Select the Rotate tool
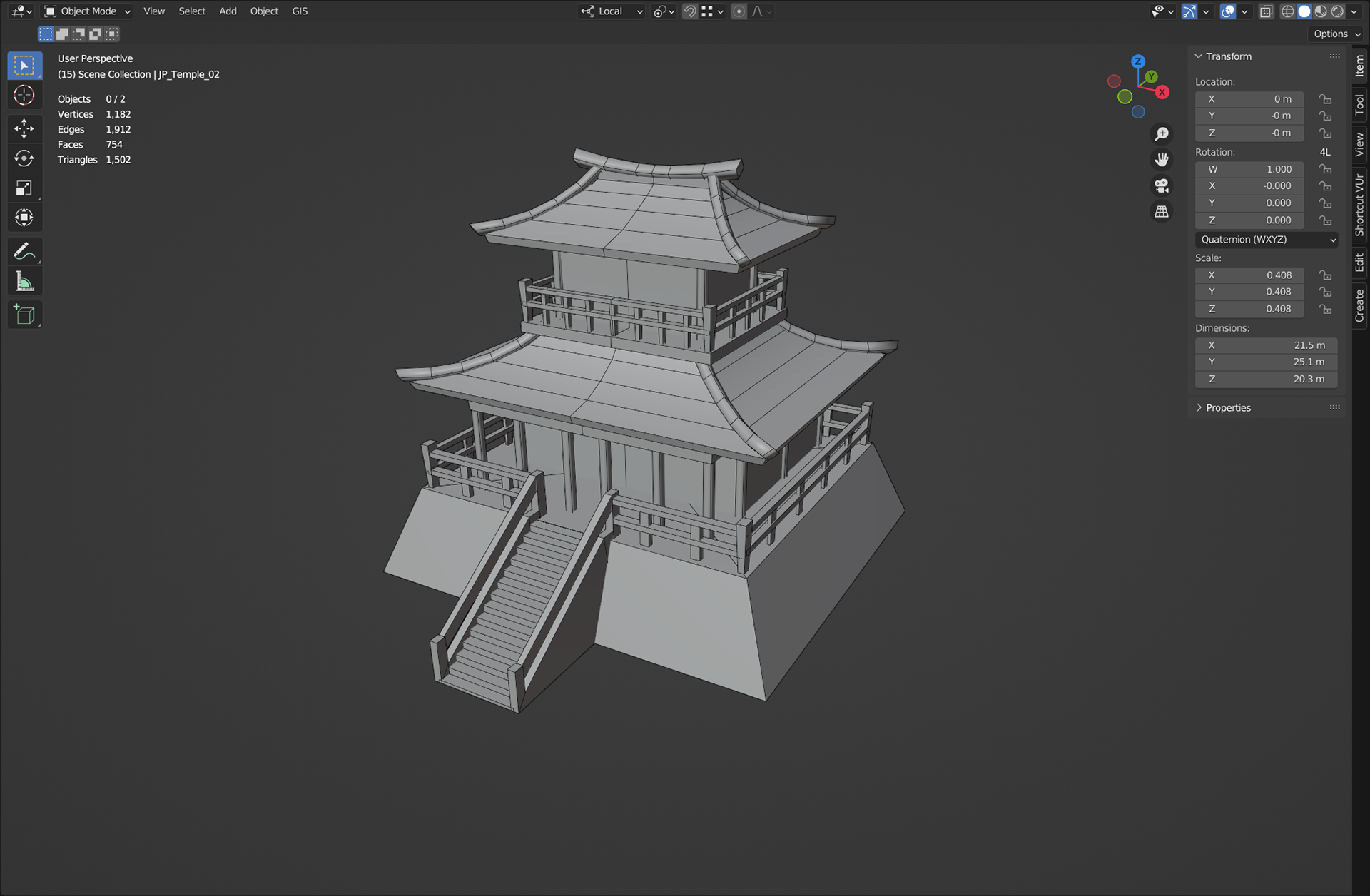This screenshot has width=1370, height=896. [x=24, y=158]
